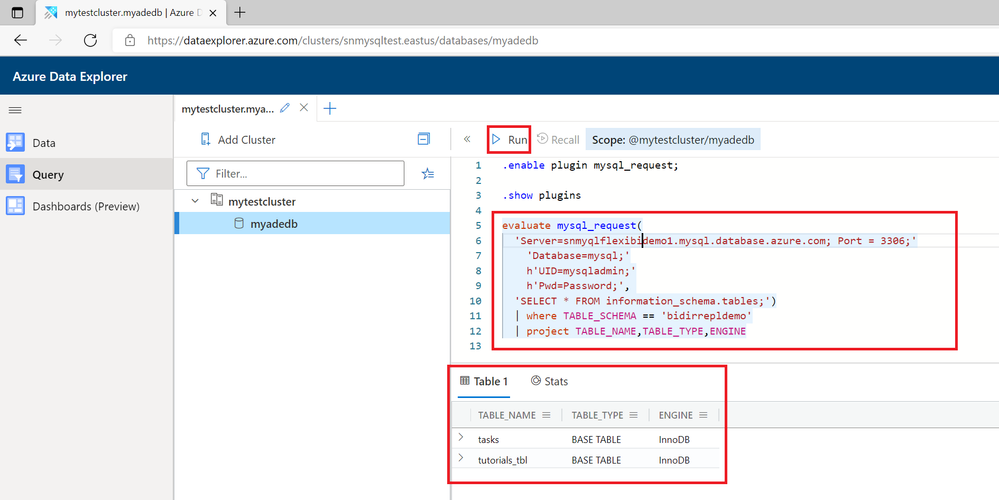Image resolution: width=999 pixels, height=500 pixels.
Task: Select the mytestcluster.mya... query tab
Action: (x=227, y=108)
